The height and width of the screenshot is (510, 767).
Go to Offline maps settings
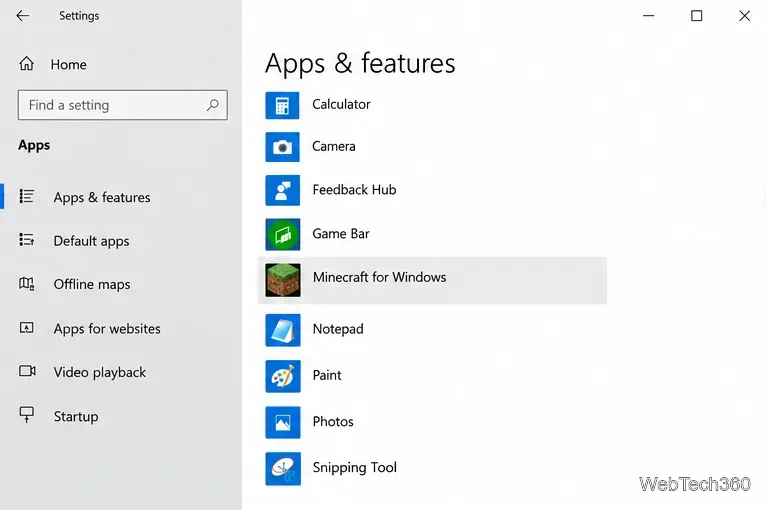(x=92, y=284)
